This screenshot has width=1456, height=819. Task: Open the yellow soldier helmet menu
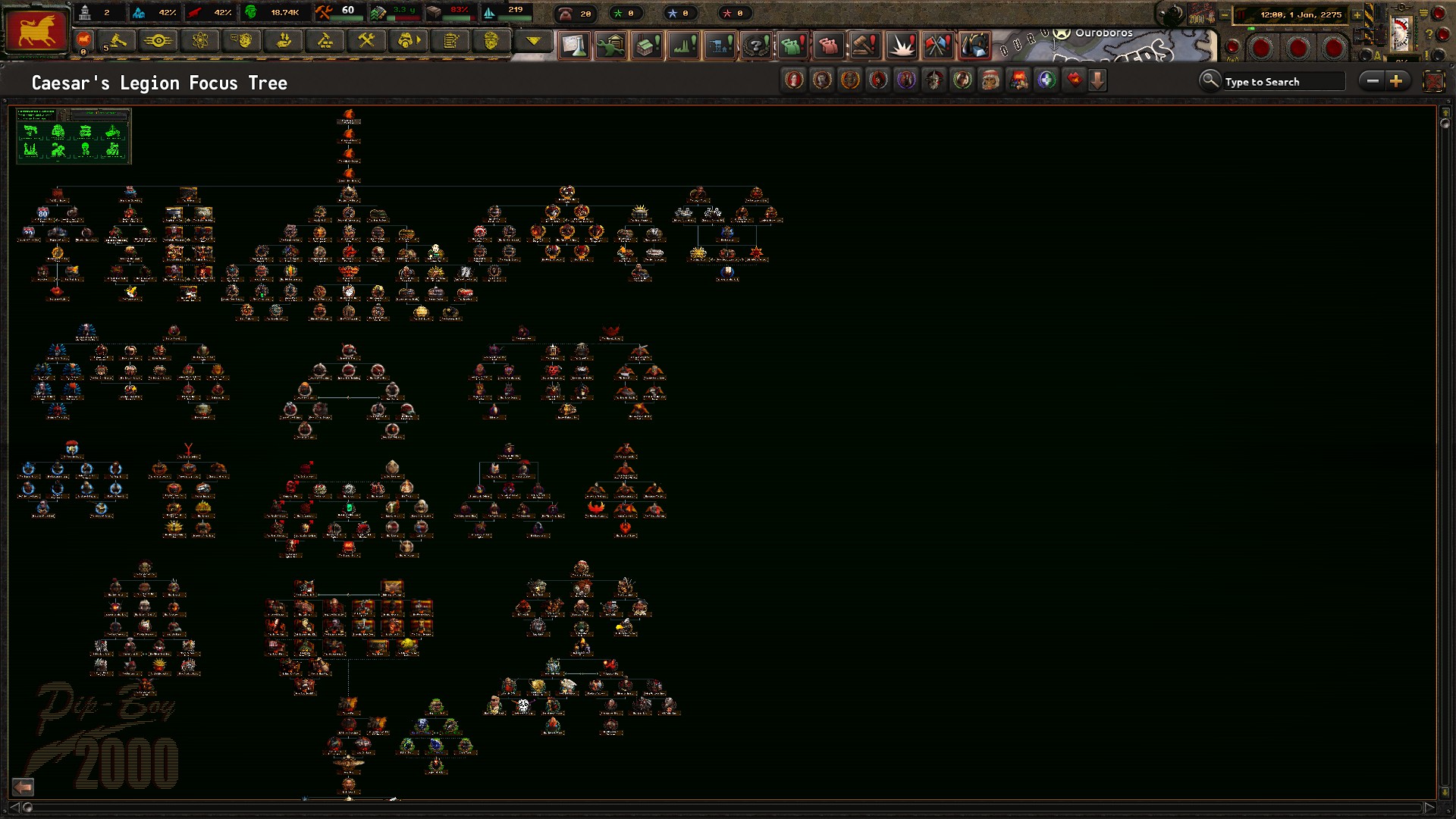(491, 40)
